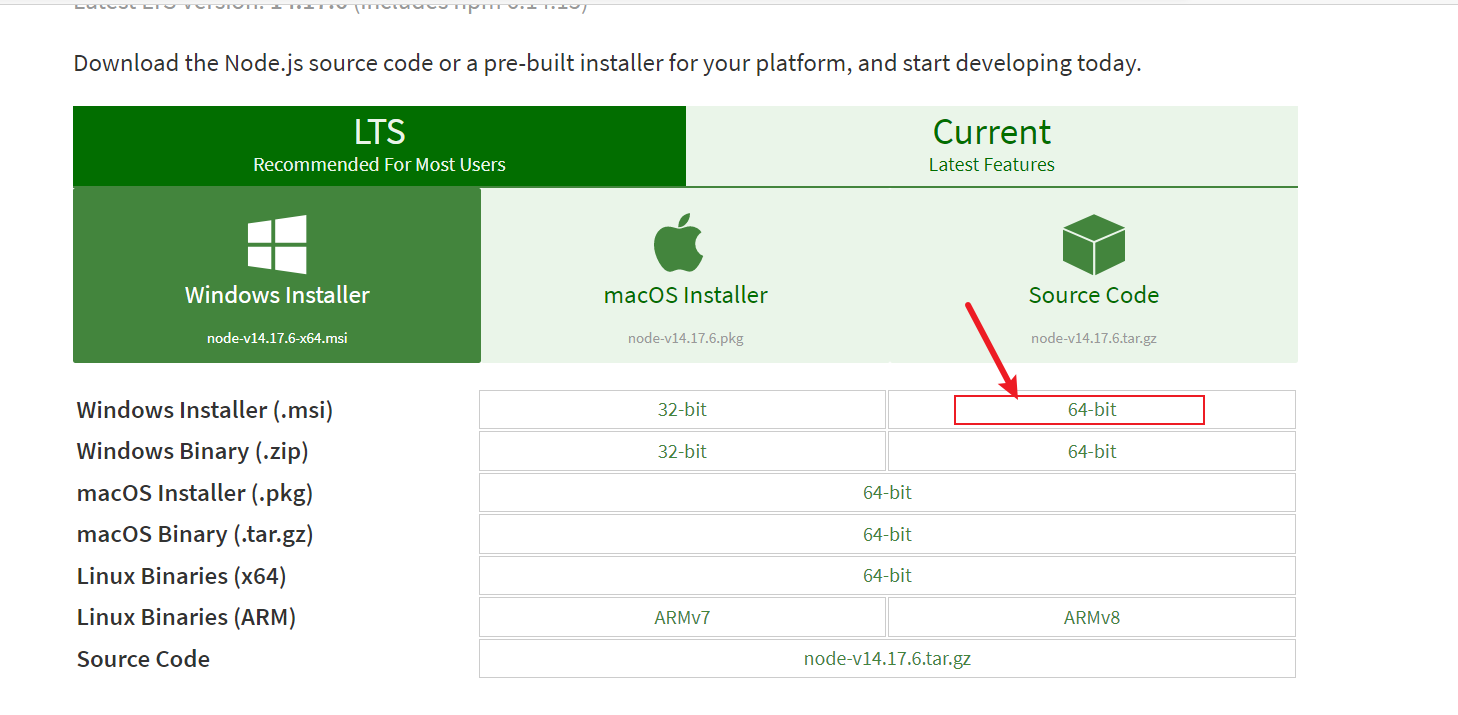Click the Linux Binaries (ARM) row label
The image size is (1458, 715).
point(186,617)
